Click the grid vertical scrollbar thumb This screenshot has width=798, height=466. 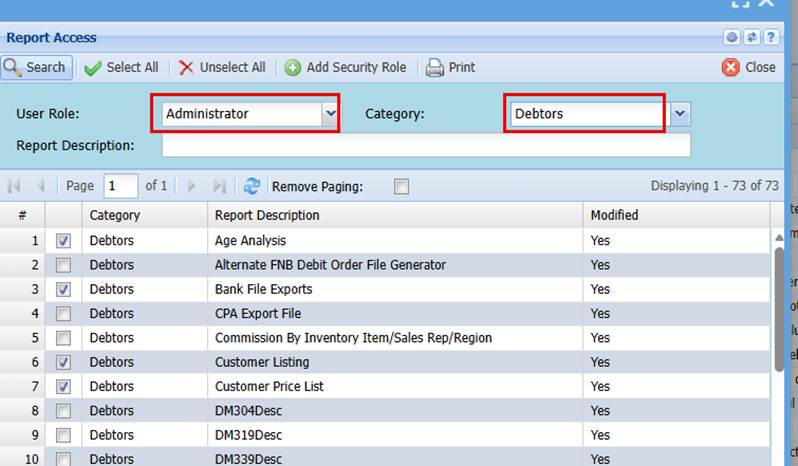point(779,309)
